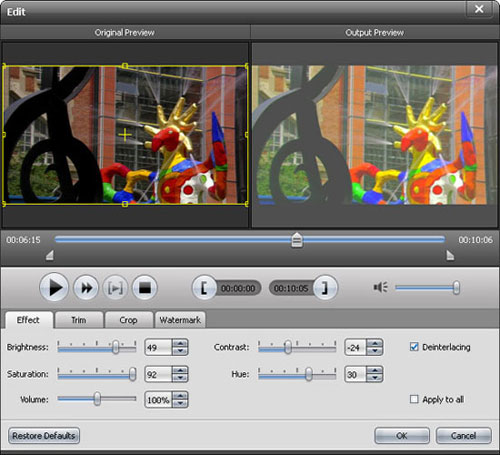Open the Crop tab
This screenshot has height=455, width=500.
coord(128,320)
